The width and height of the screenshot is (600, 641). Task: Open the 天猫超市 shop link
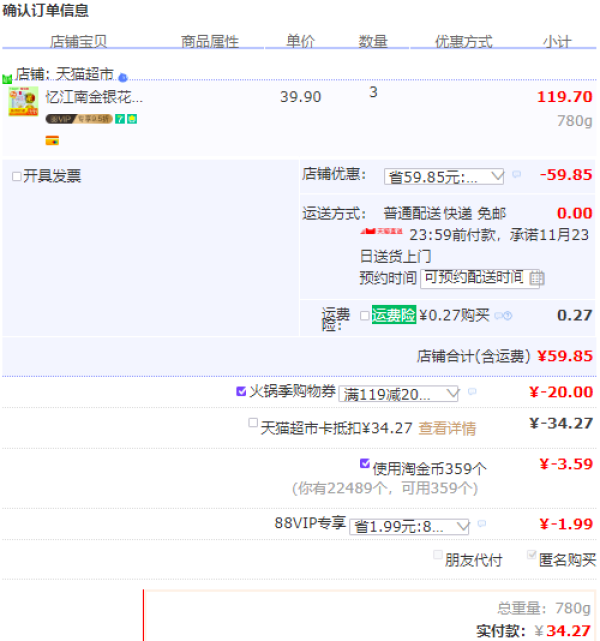85,74
